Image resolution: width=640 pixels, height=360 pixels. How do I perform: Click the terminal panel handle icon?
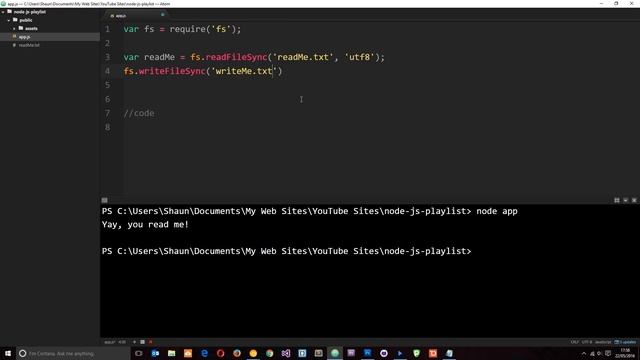point(104,200)
